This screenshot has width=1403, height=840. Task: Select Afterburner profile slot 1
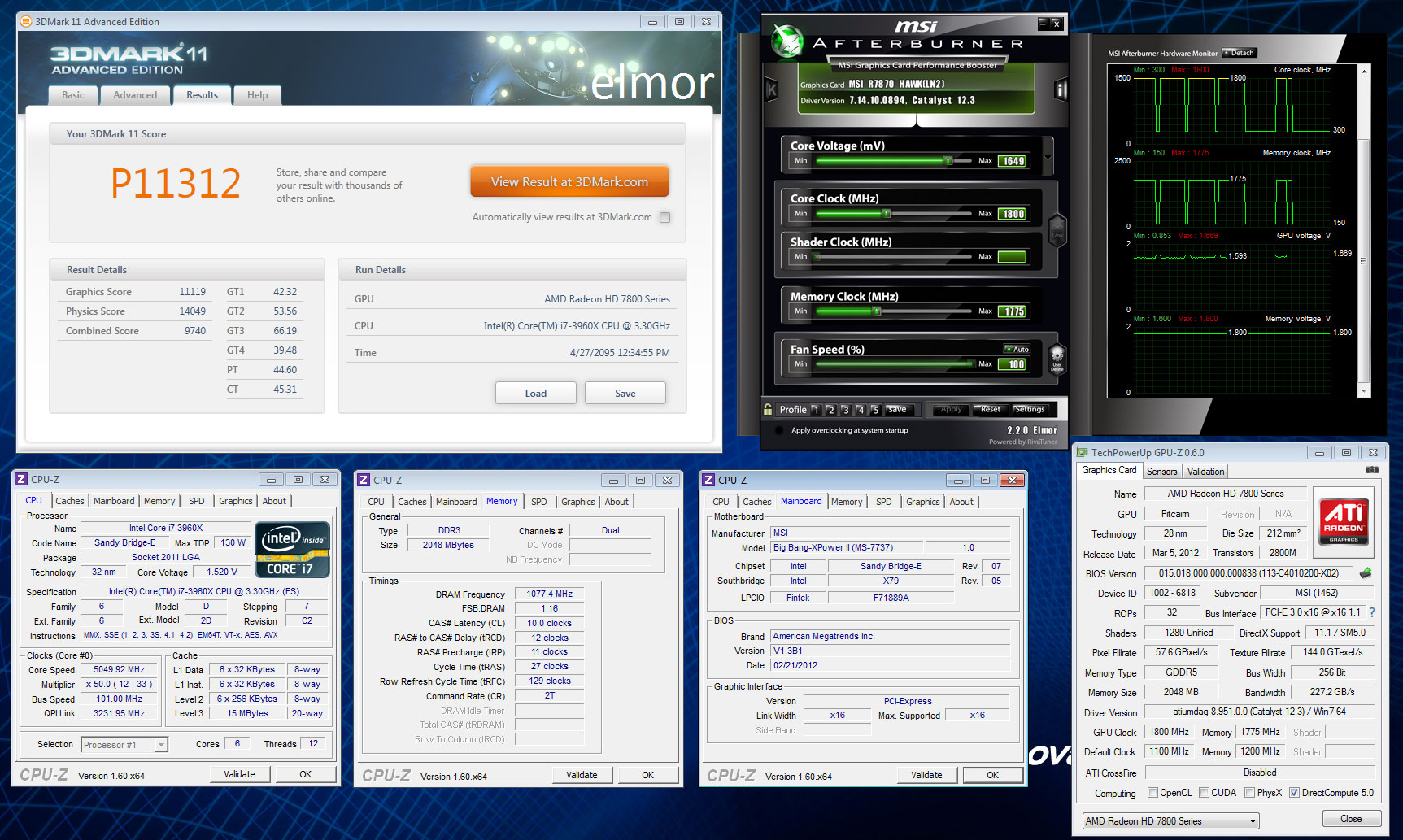(816, 410)
